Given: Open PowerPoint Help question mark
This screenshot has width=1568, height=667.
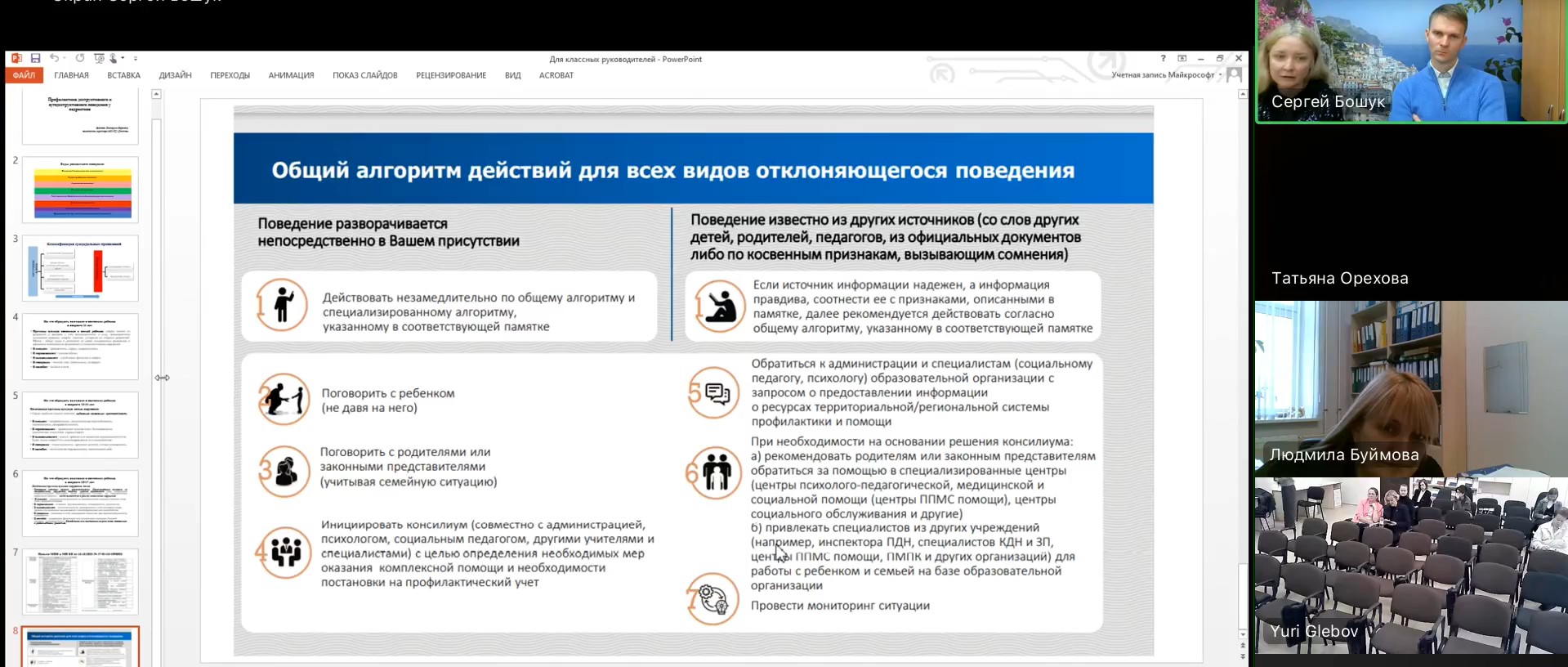Looking at the screenshot, I should (x=1163, y=59).
